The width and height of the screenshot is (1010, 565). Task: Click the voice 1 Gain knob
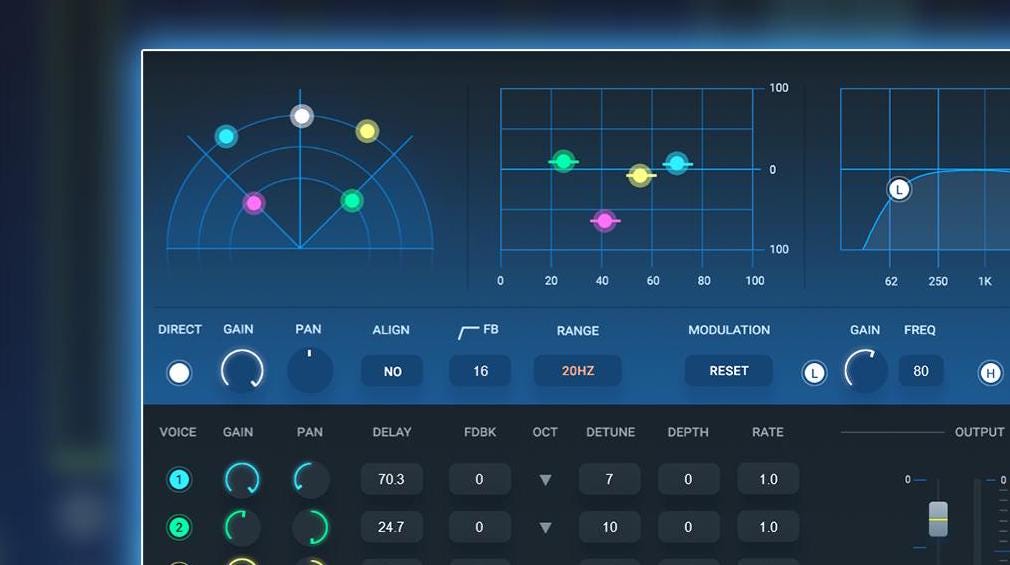pos(242,479)
